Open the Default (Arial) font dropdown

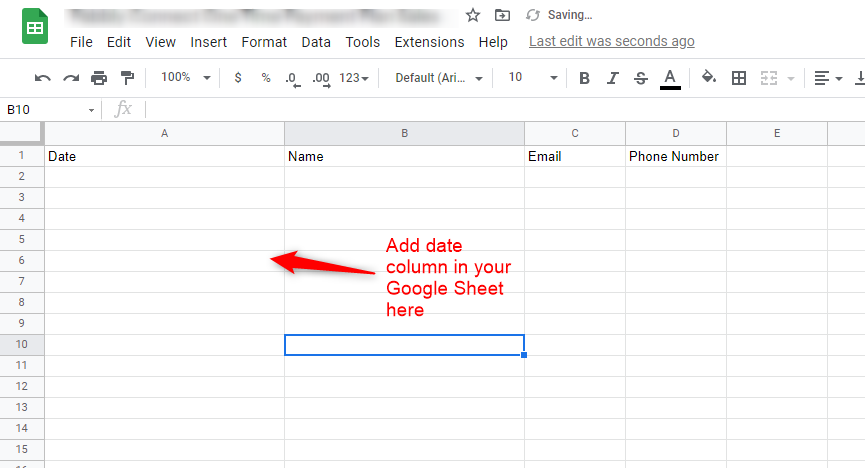click(439, 78)
